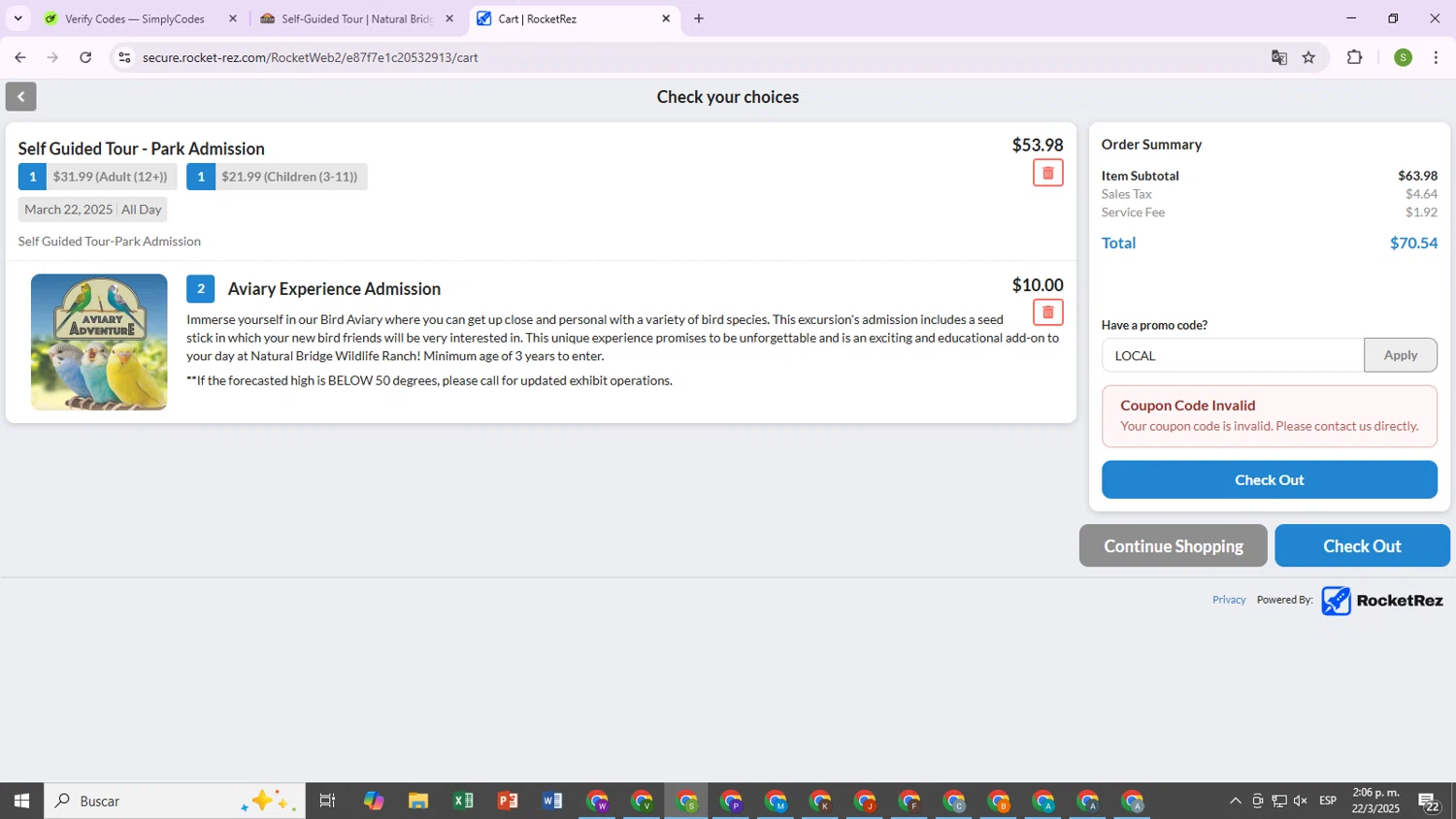Open Chrome profile M taskbar icon
Screen dimensions: 1456x819
[776, 802]
